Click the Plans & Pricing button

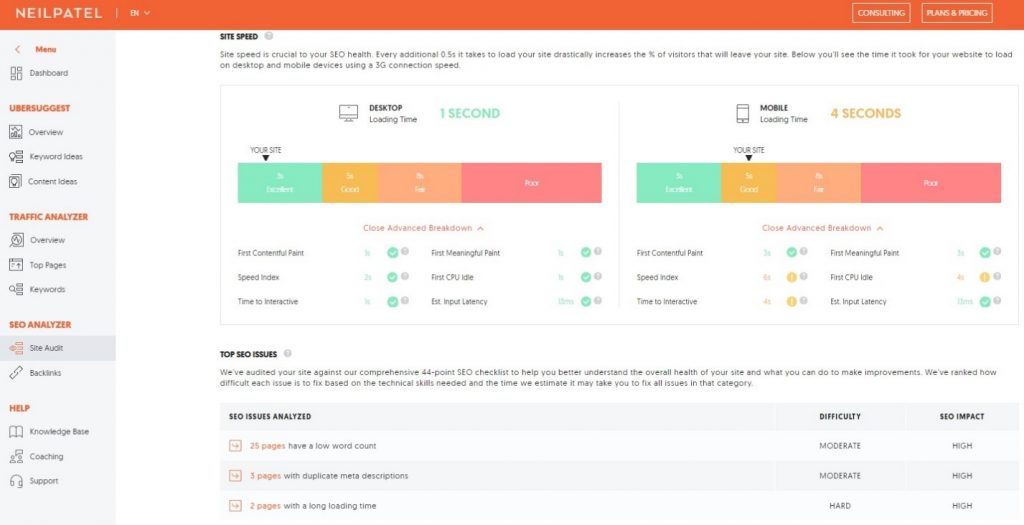tap(956, 13)
